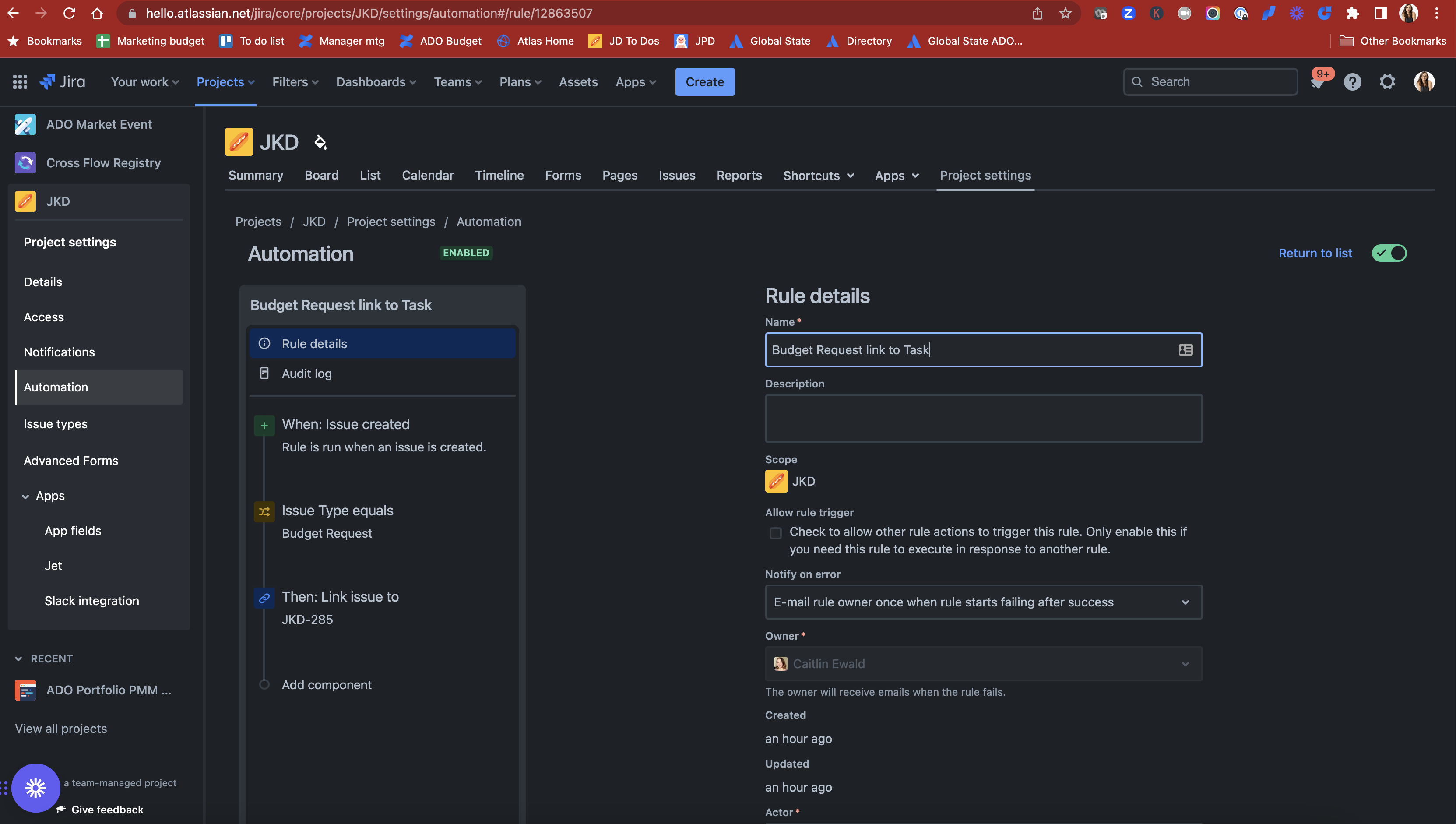Click the Rule name input field
Screen dimensions: 1456x824
click(x=984, y=350)
